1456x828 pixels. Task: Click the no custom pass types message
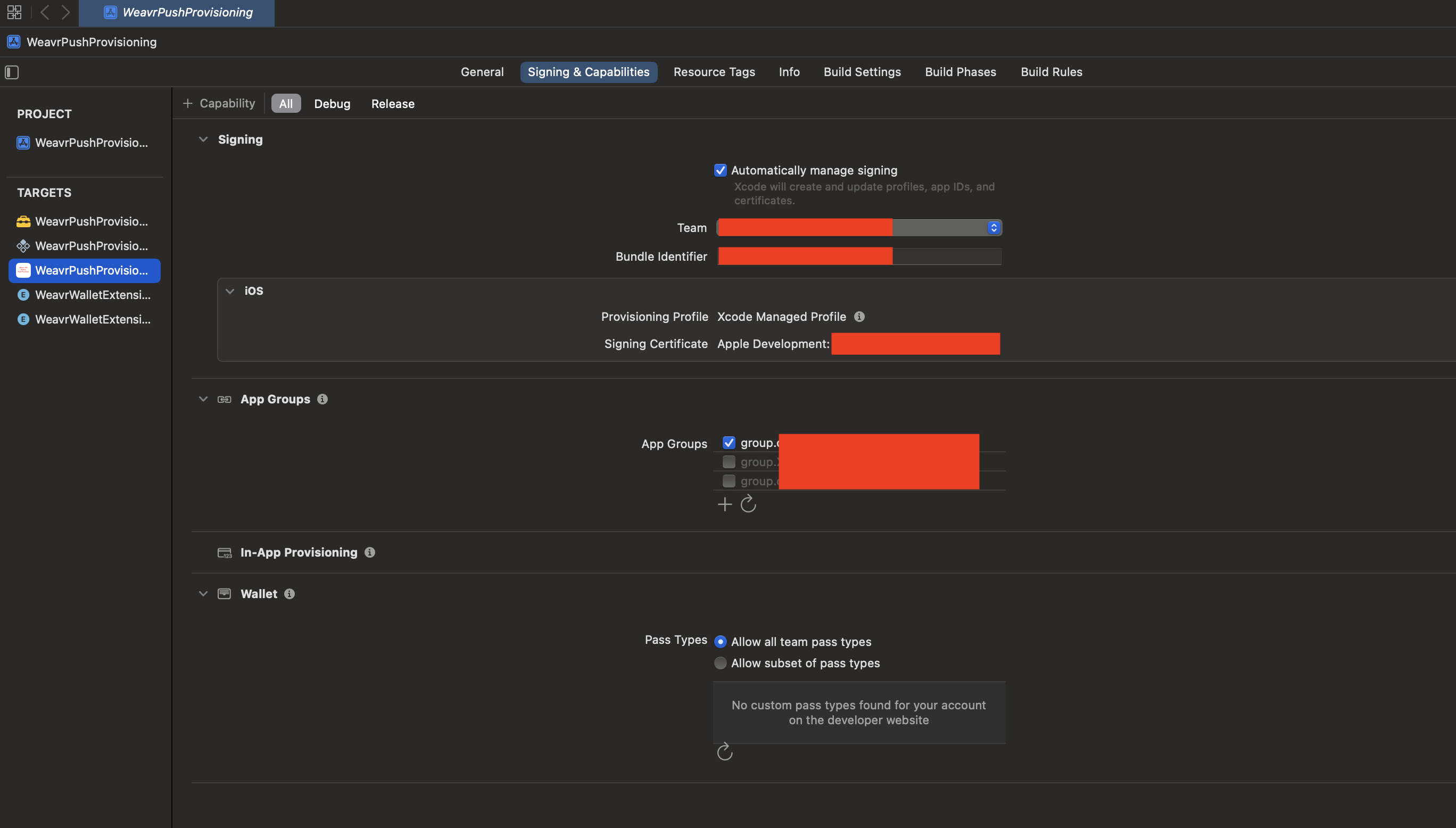[858, 713]
